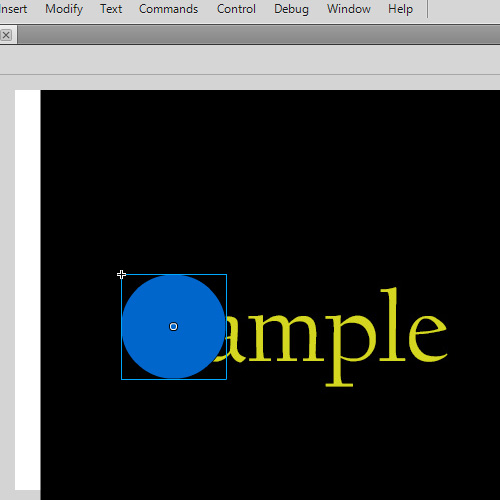Select the yellow "ample" text
Image resolution: width=500 pixels, height=500 pixels.
[330, 337]
